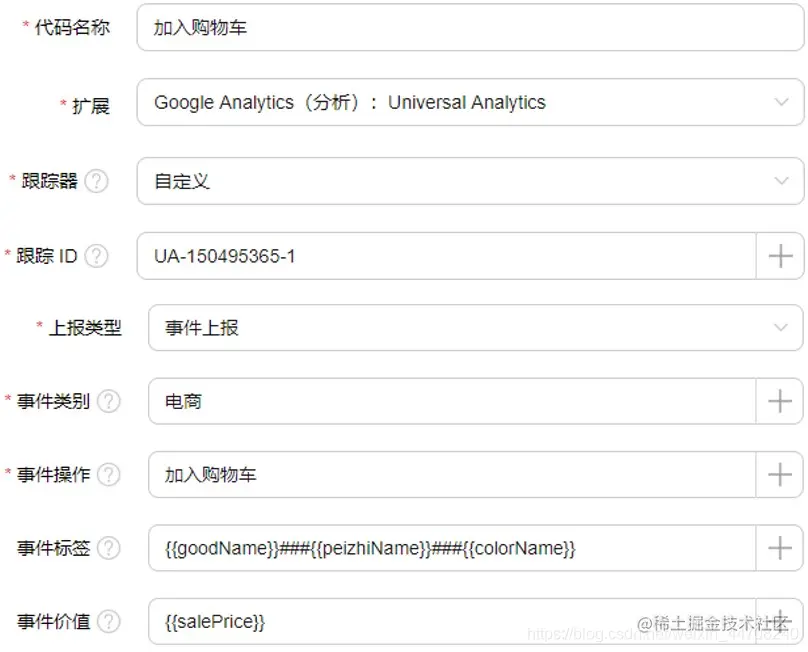Click the plus button in 事件价值 field

(780, 622)
